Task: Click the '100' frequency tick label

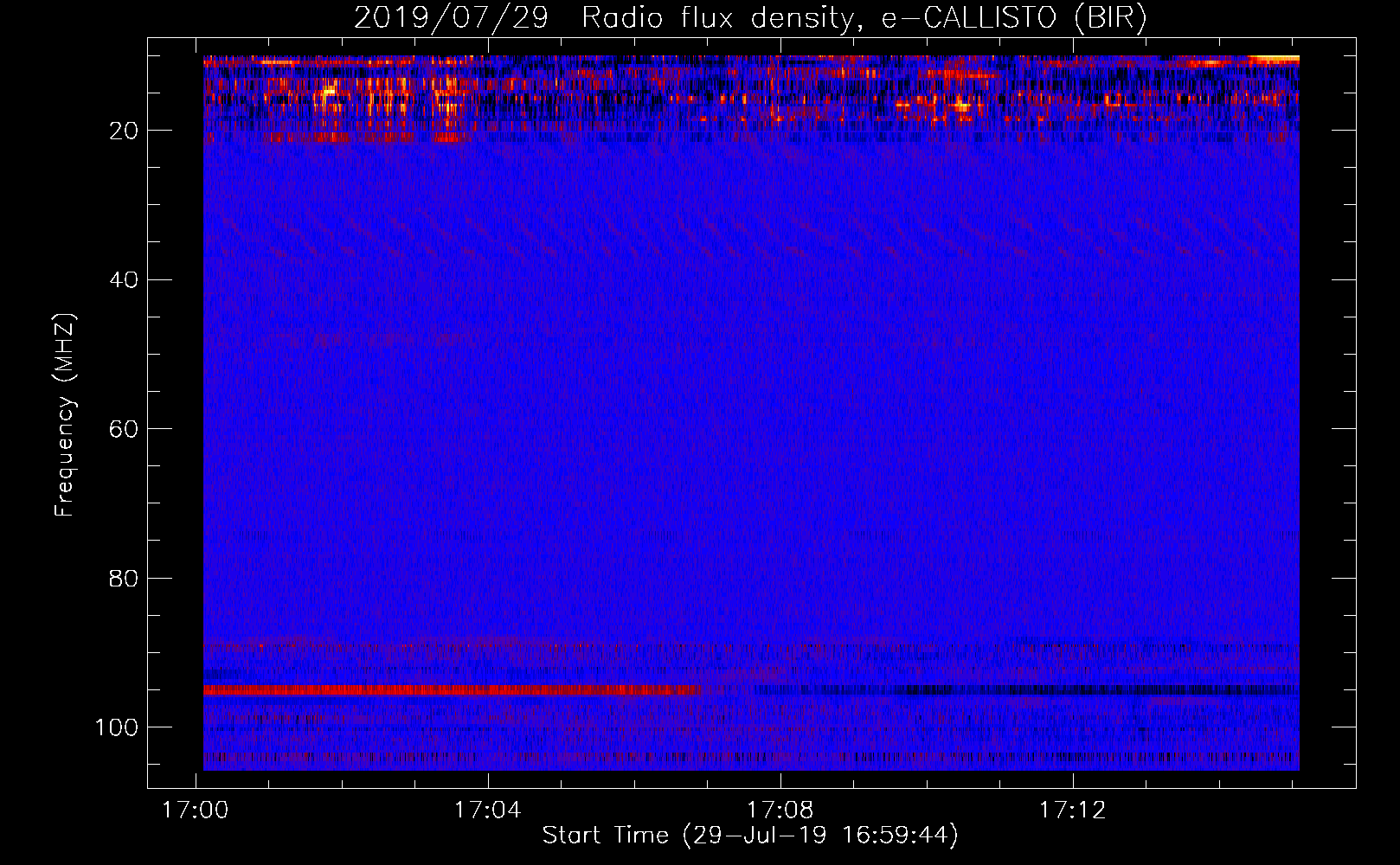Action: (x=117, y=727)
